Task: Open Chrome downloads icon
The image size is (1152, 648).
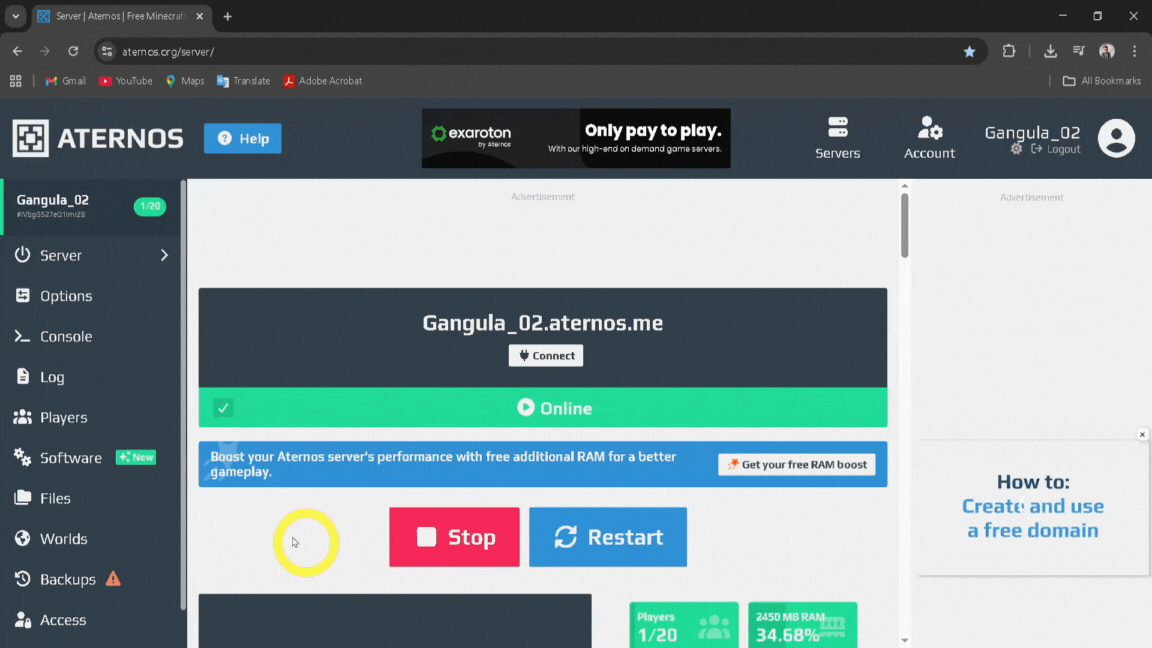Action: pyautogui.click(x=1050, y=51)
